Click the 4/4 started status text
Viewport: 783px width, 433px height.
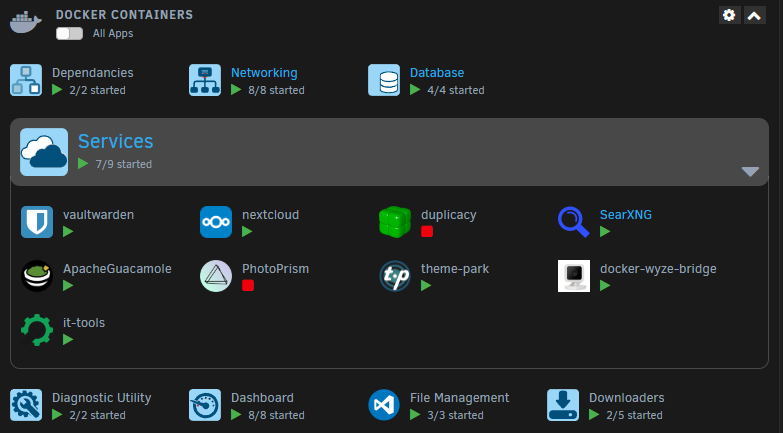click(456, 90)
